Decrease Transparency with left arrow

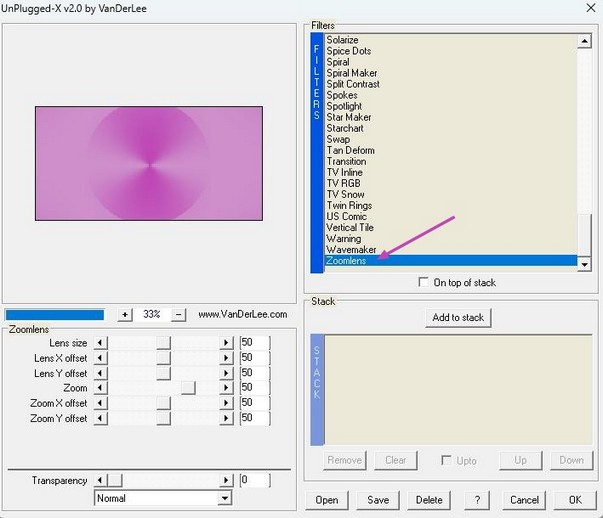(x=100, y=480)
